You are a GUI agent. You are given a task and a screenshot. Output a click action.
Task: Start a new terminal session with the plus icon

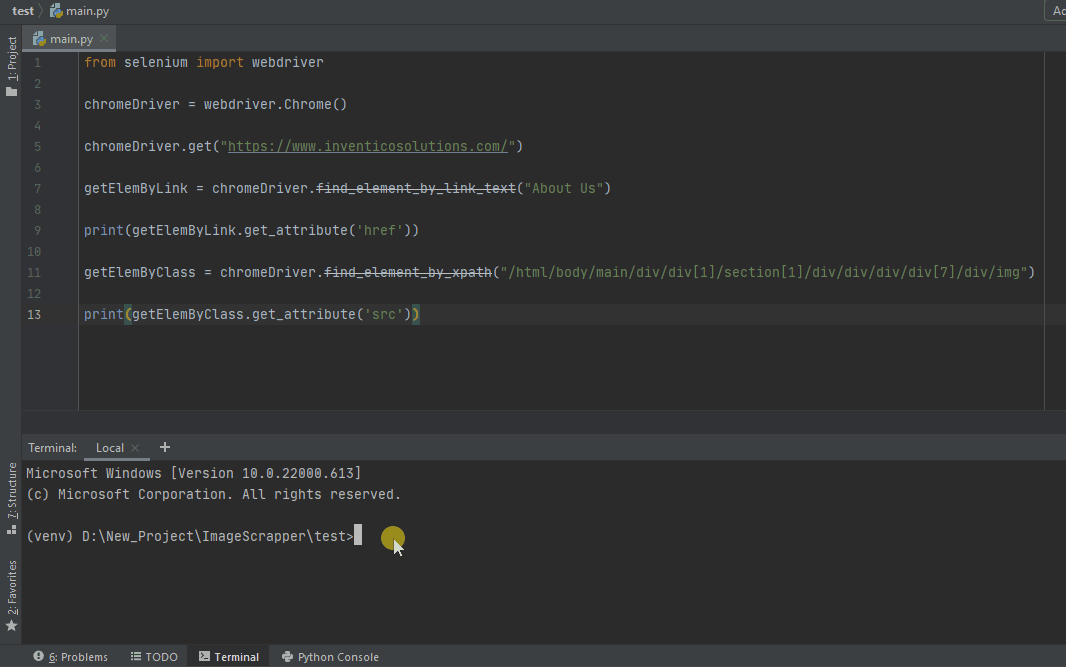(165, 447)
